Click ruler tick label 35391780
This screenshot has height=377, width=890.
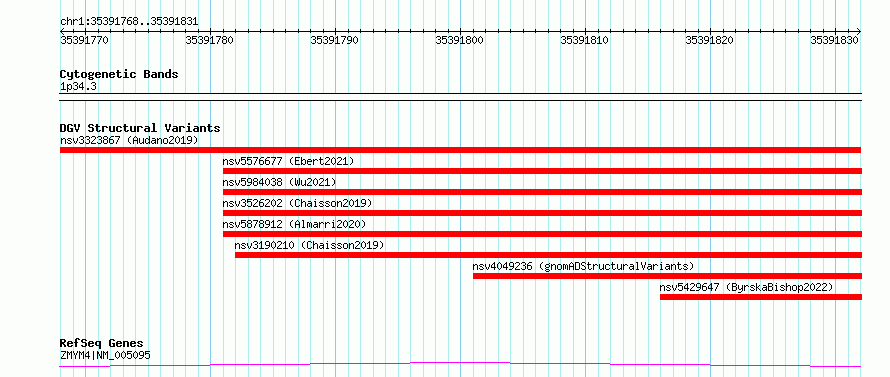(210, 40)
